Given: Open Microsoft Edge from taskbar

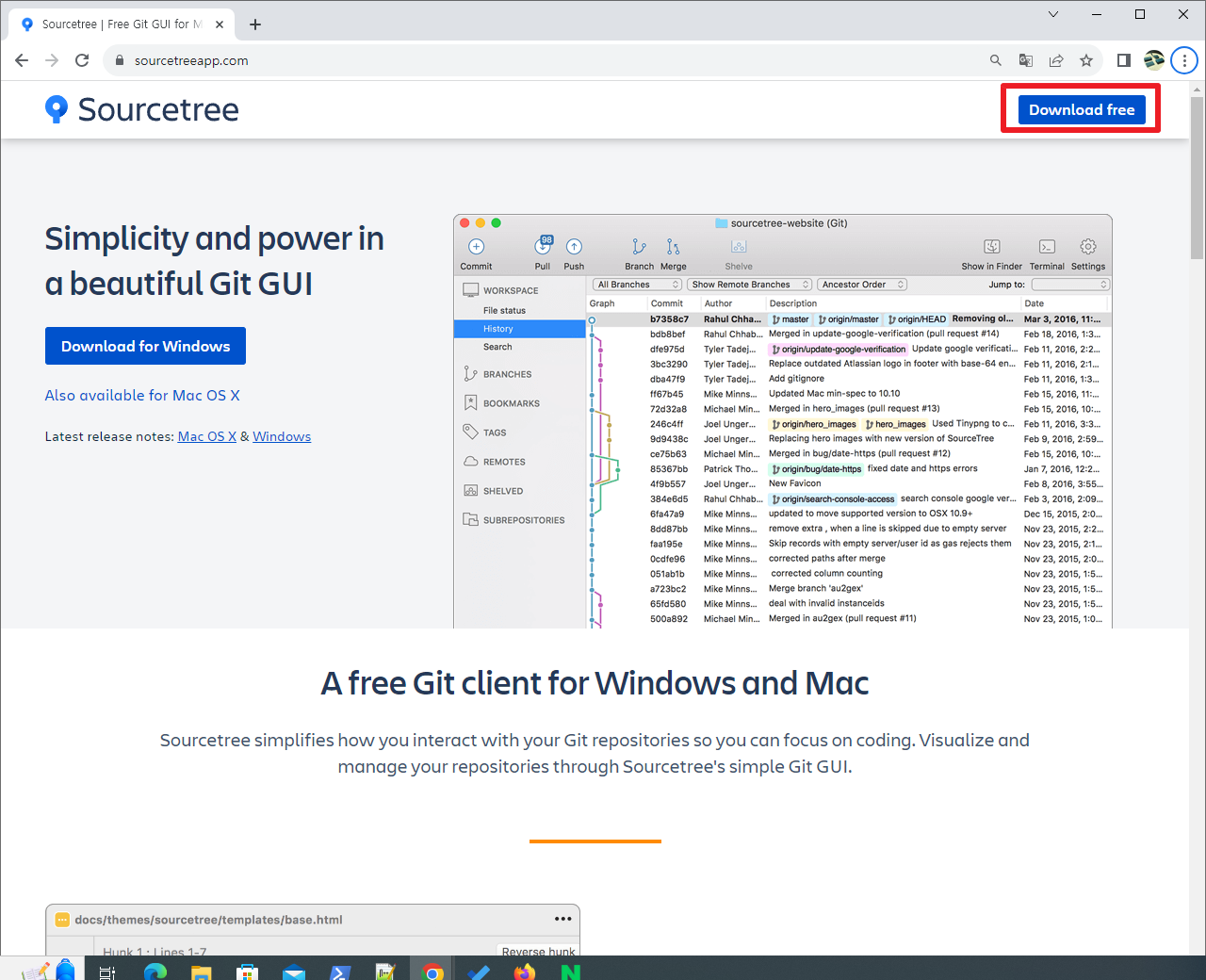Looking at the screenshot, I should coord(155,971).
